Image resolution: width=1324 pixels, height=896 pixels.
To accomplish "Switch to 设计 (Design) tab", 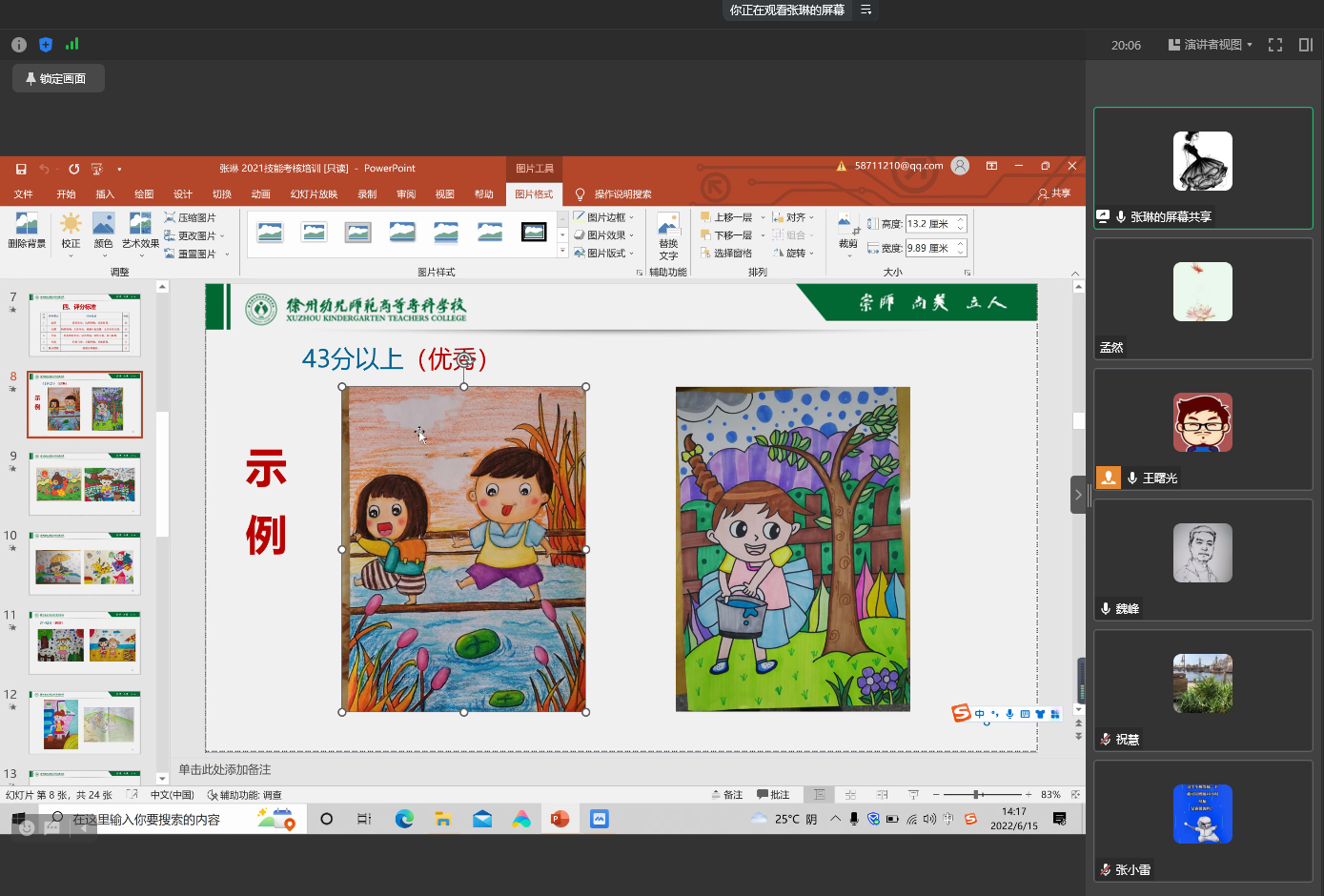I will [183, 194].
